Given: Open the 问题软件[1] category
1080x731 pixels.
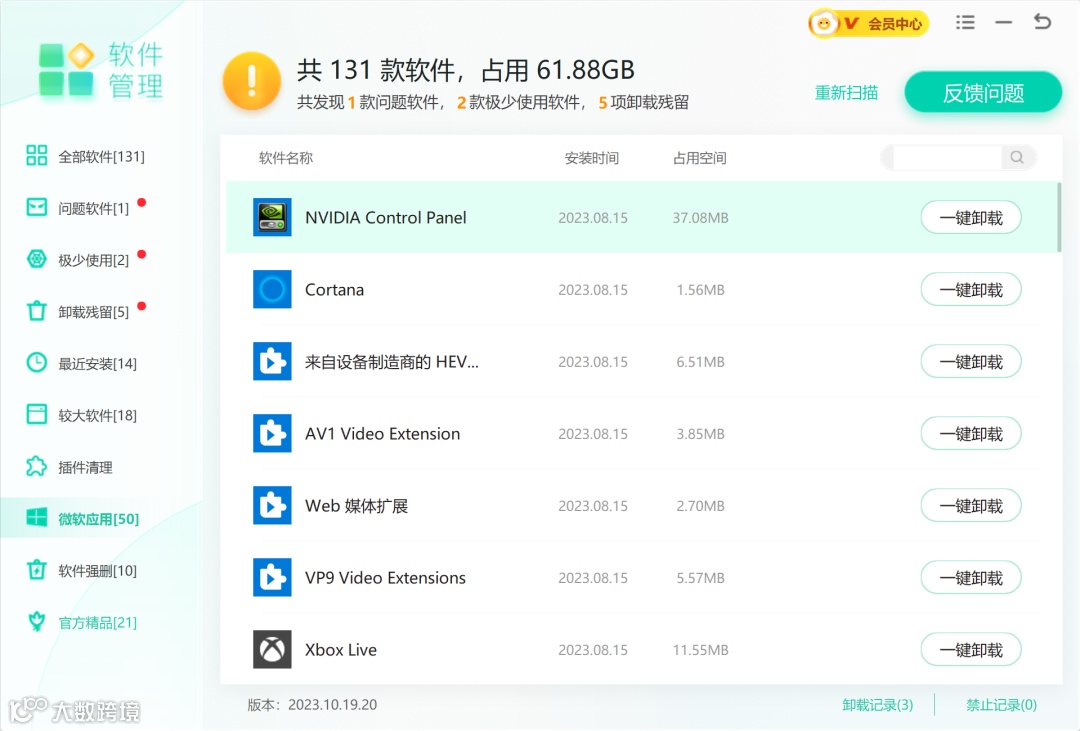Looking at the screenshot, I should pyautogui.click(x=77, y=208).
